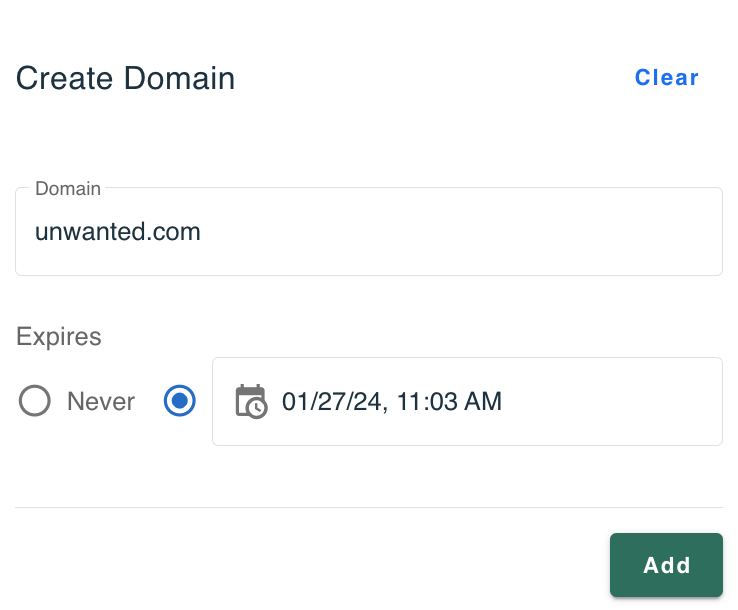The width and height of the screenshot is (738, 610).
Task: Click the Clear link
Action: [x=666, y=78]
